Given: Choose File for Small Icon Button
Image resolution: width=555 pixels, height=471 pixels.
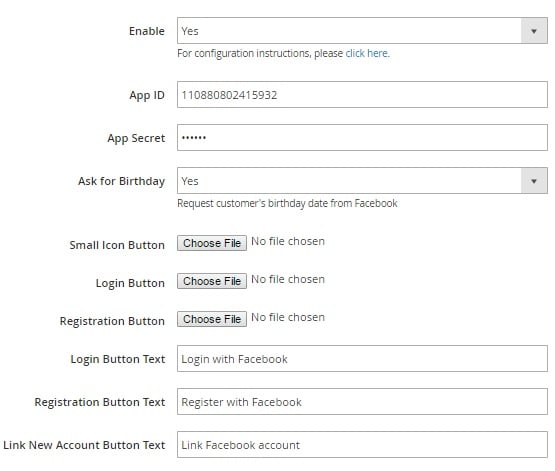Looking at the screenshot, I should [x=212, y=243].
